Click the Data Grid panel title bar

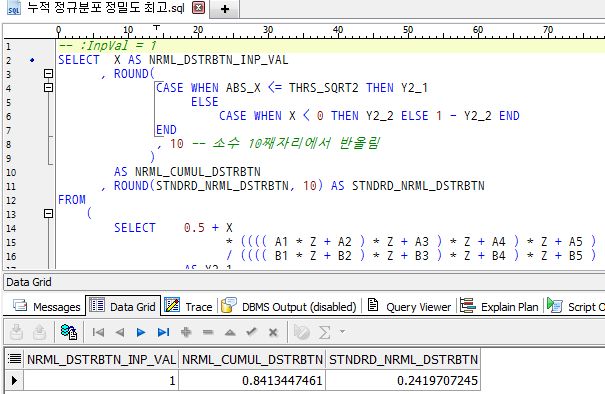coord(304,282)
